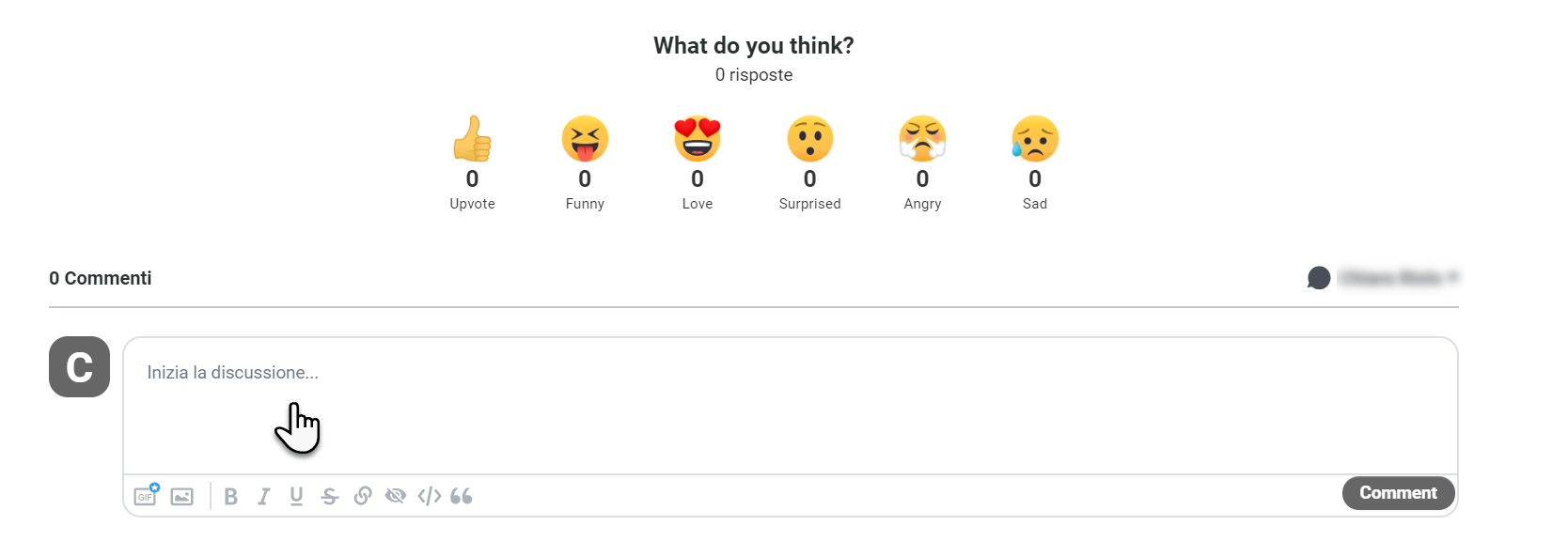The image size is (1568, 541).
Task: Click the image upload icon
Action: [182, 497]
